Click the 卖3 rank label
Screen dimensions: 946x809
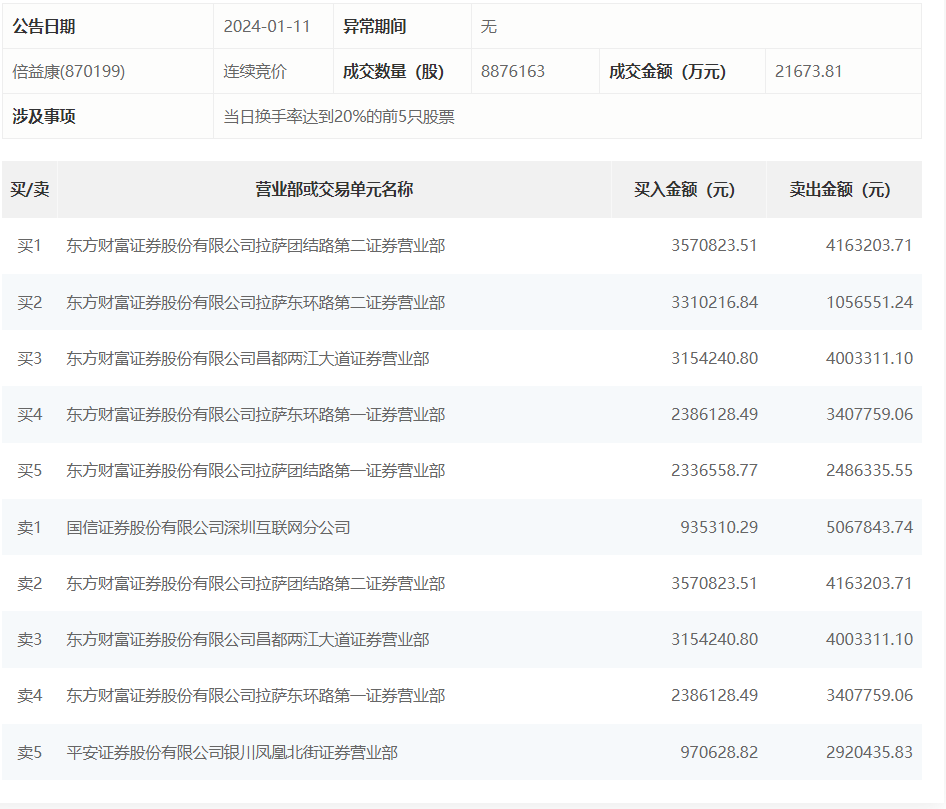[x=30, y=639]
